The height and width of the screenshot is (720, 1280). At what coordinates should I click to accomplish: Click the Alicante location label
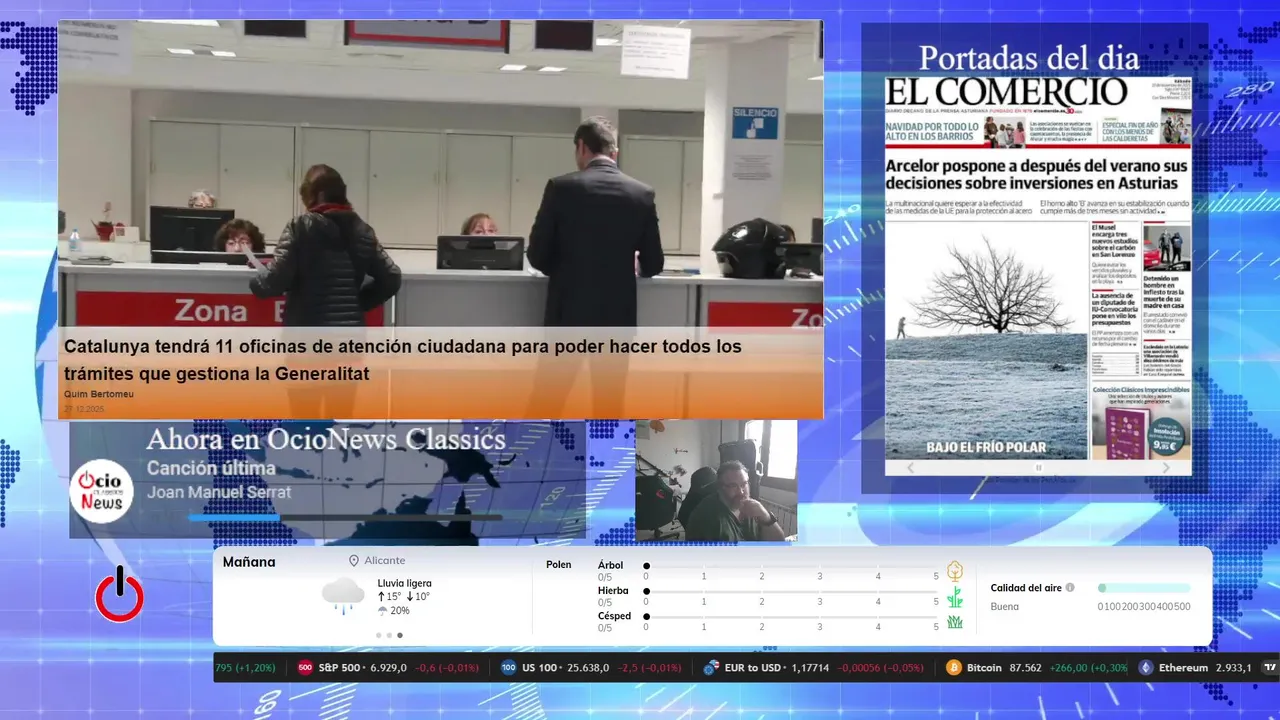click(385, 561)
